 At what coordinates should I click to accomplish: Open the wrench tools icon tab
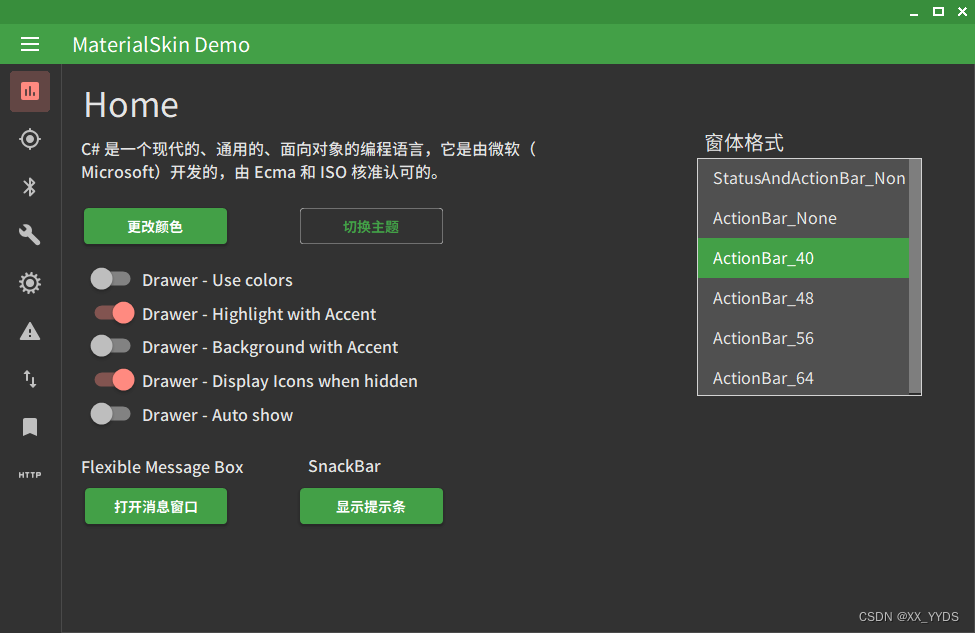pyautogui.click(x=30, y=234)
